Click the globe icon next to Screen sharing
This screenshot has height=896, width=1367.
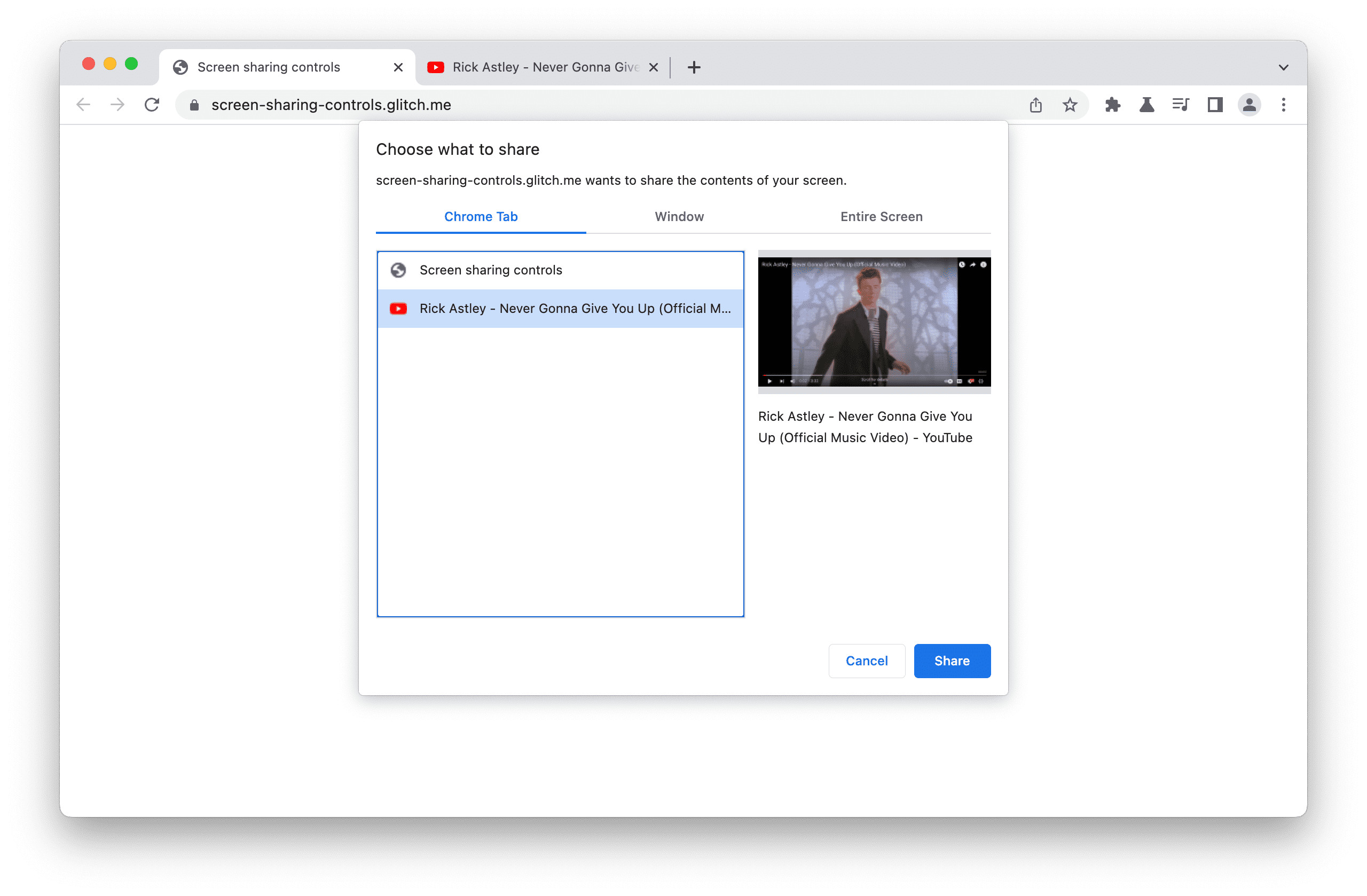(x=398, y=269)
